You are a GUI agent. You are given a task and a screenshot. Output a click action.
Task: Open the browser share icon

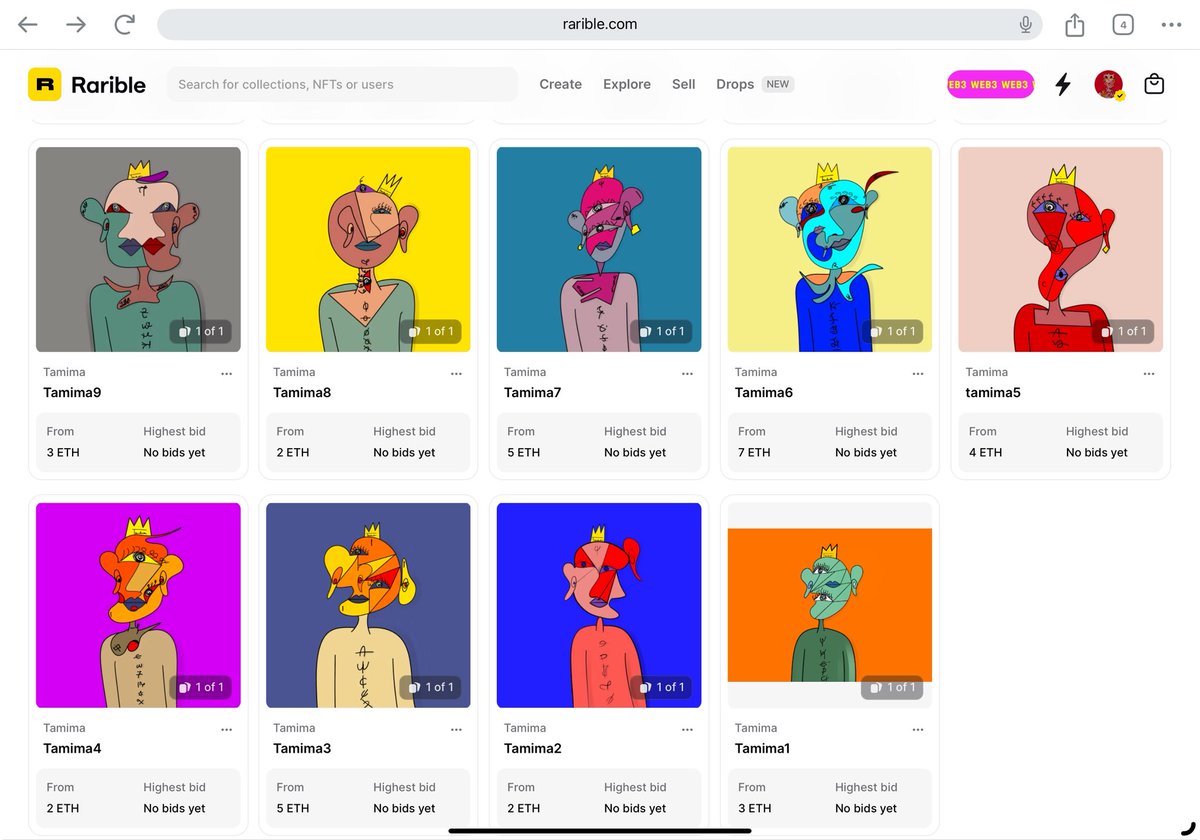click(1075, 25)
